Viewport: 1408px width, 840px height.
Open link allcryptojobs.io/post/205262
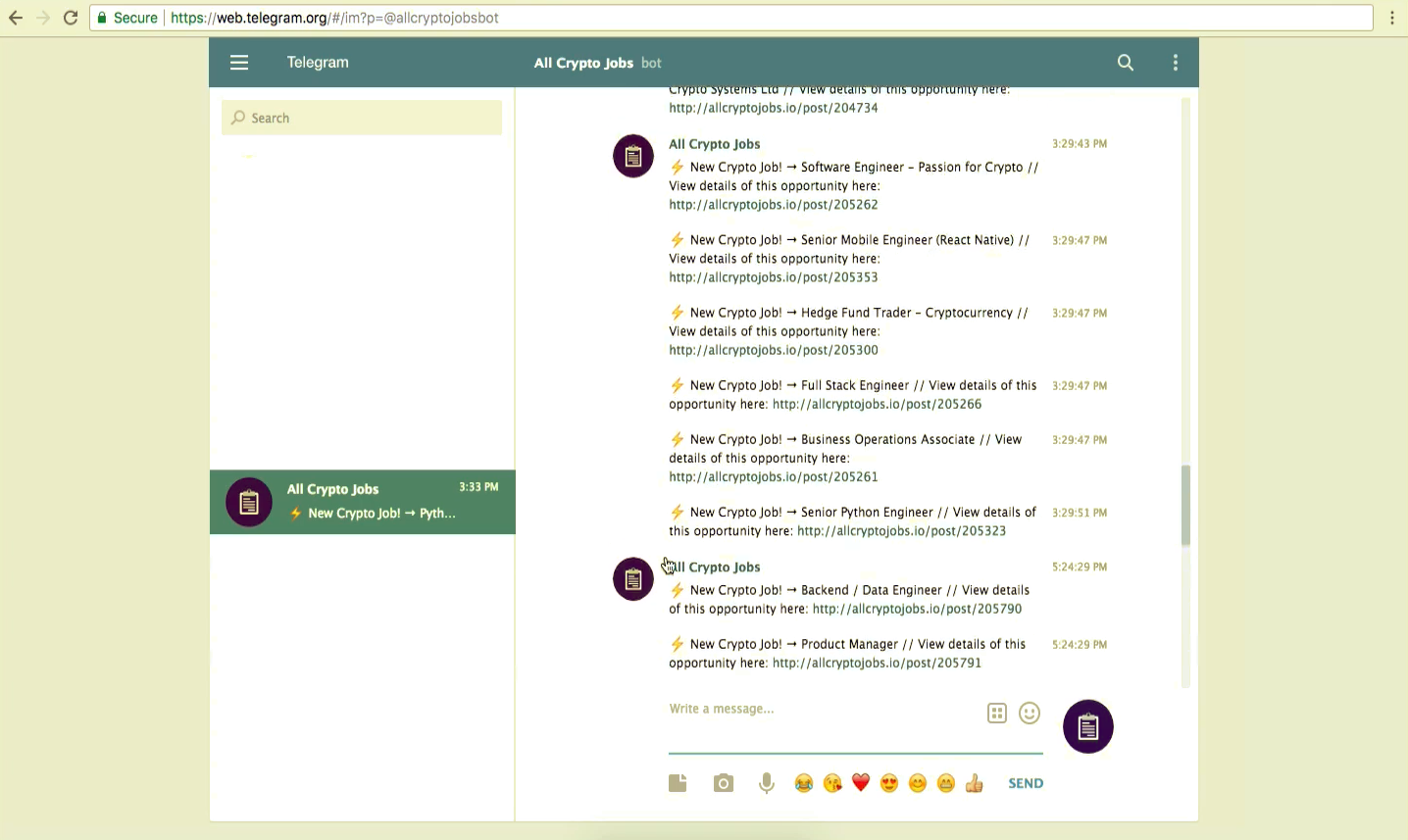click(774, 205)
